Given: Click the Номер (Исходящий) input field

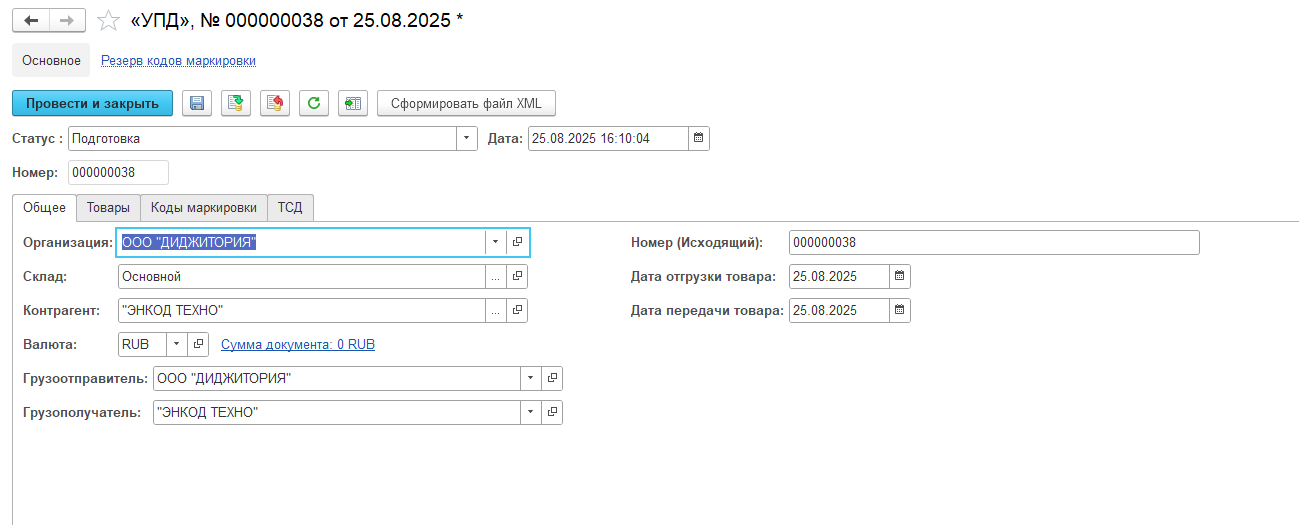Looking at the screenshot, I should pos(992,242).
